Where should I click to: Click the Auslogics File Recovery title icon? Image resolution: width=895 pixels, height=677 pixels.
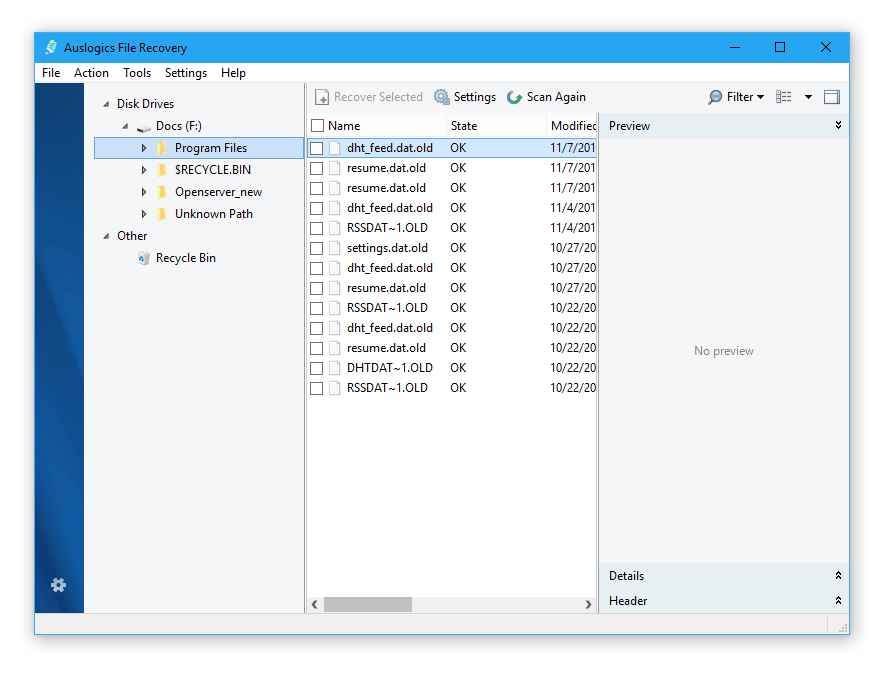pyautogui.click(x=51, y=47)
